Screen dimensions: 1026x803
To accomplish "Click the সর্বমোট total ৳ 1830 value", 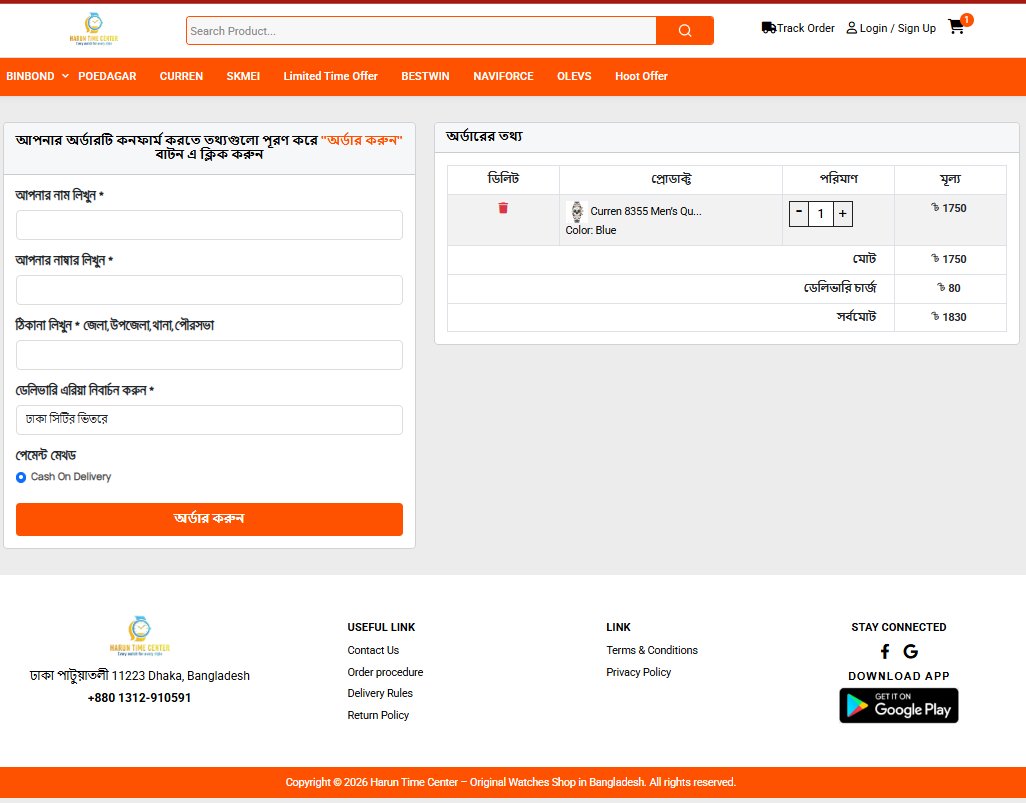I will [949, 317].
